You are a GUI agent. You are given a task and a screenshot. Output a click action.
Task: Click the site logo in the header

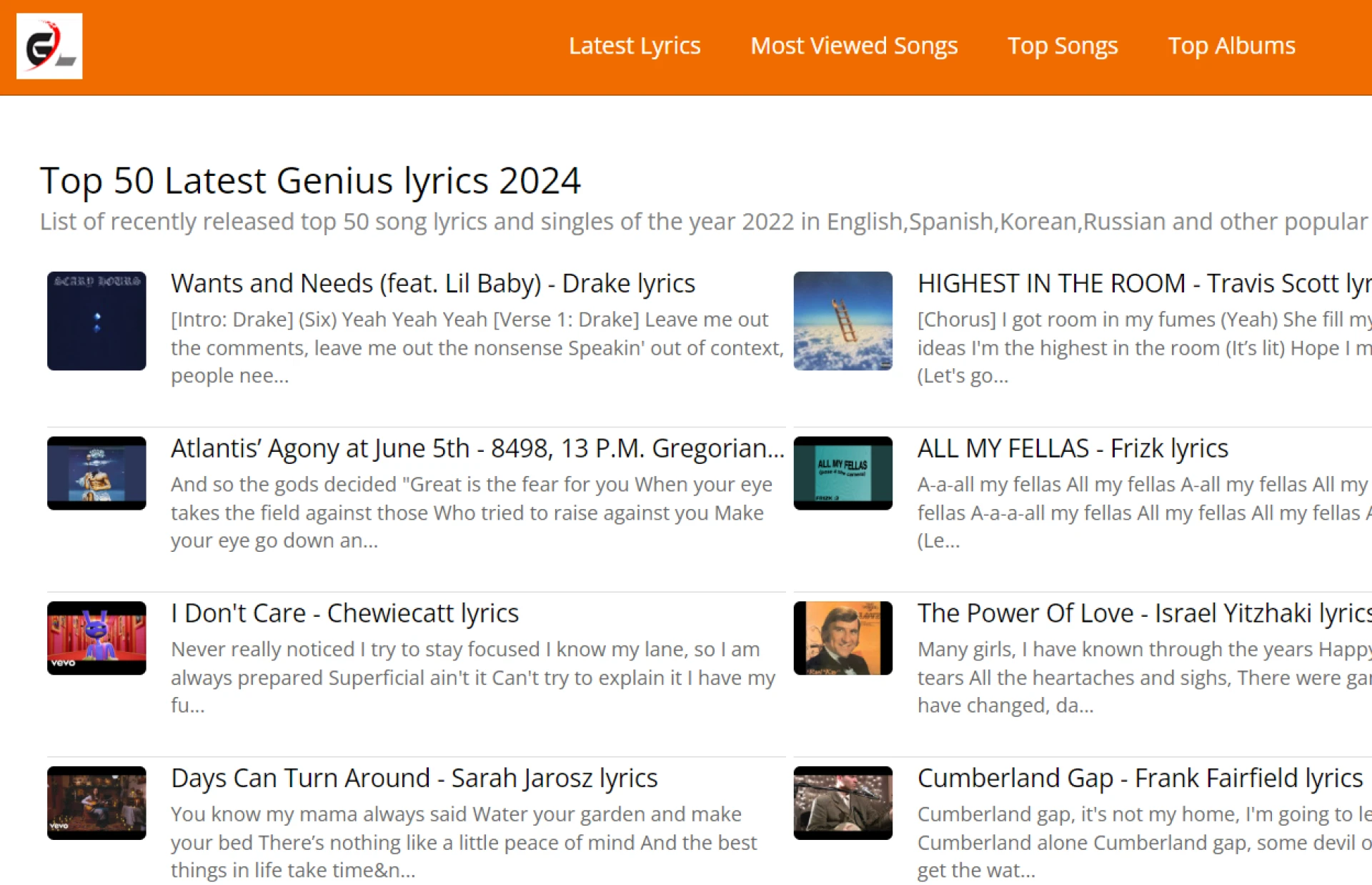[x=49, y=46]
